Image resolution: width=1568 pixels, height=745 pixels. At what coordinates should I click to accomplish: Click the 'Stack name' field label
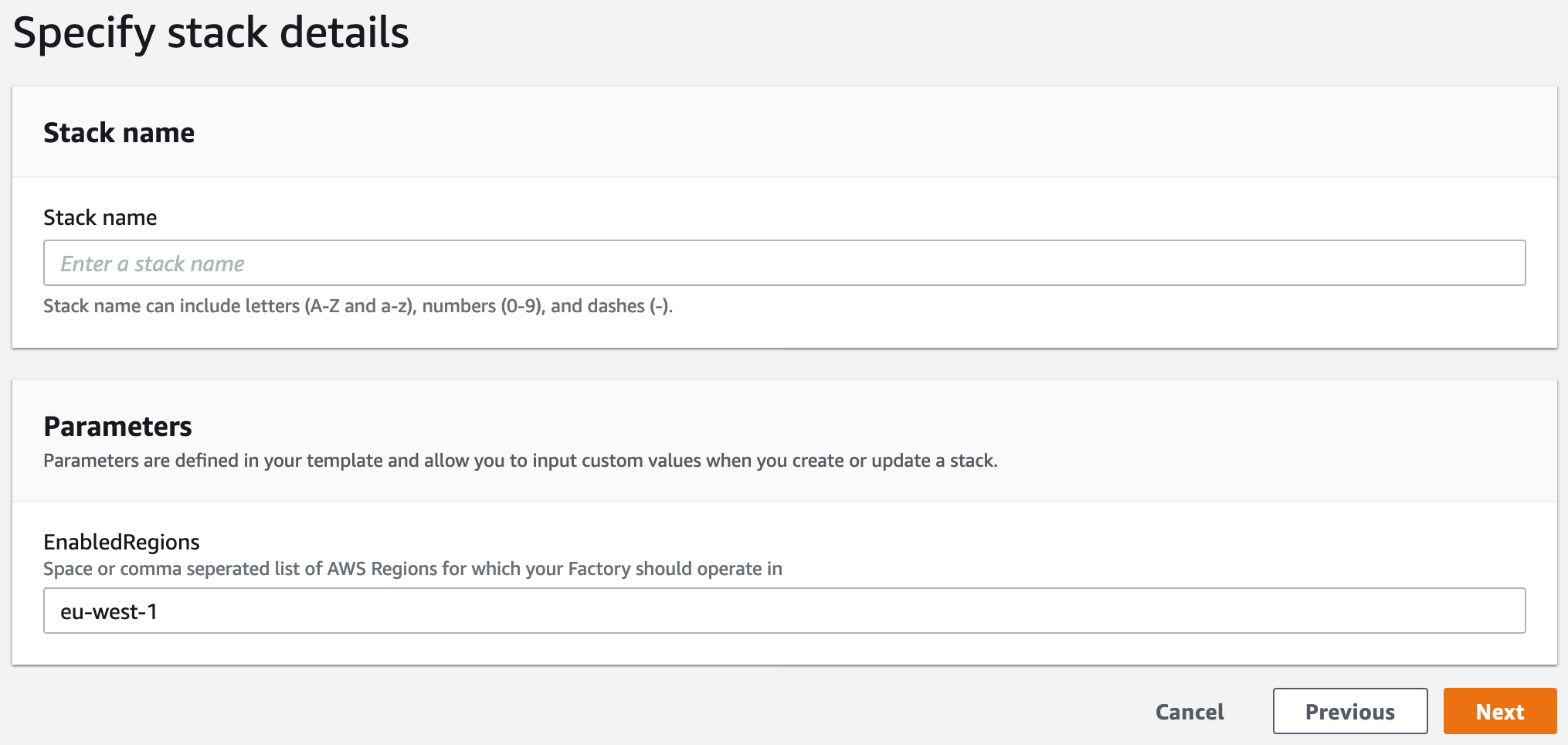pos(100,218)
